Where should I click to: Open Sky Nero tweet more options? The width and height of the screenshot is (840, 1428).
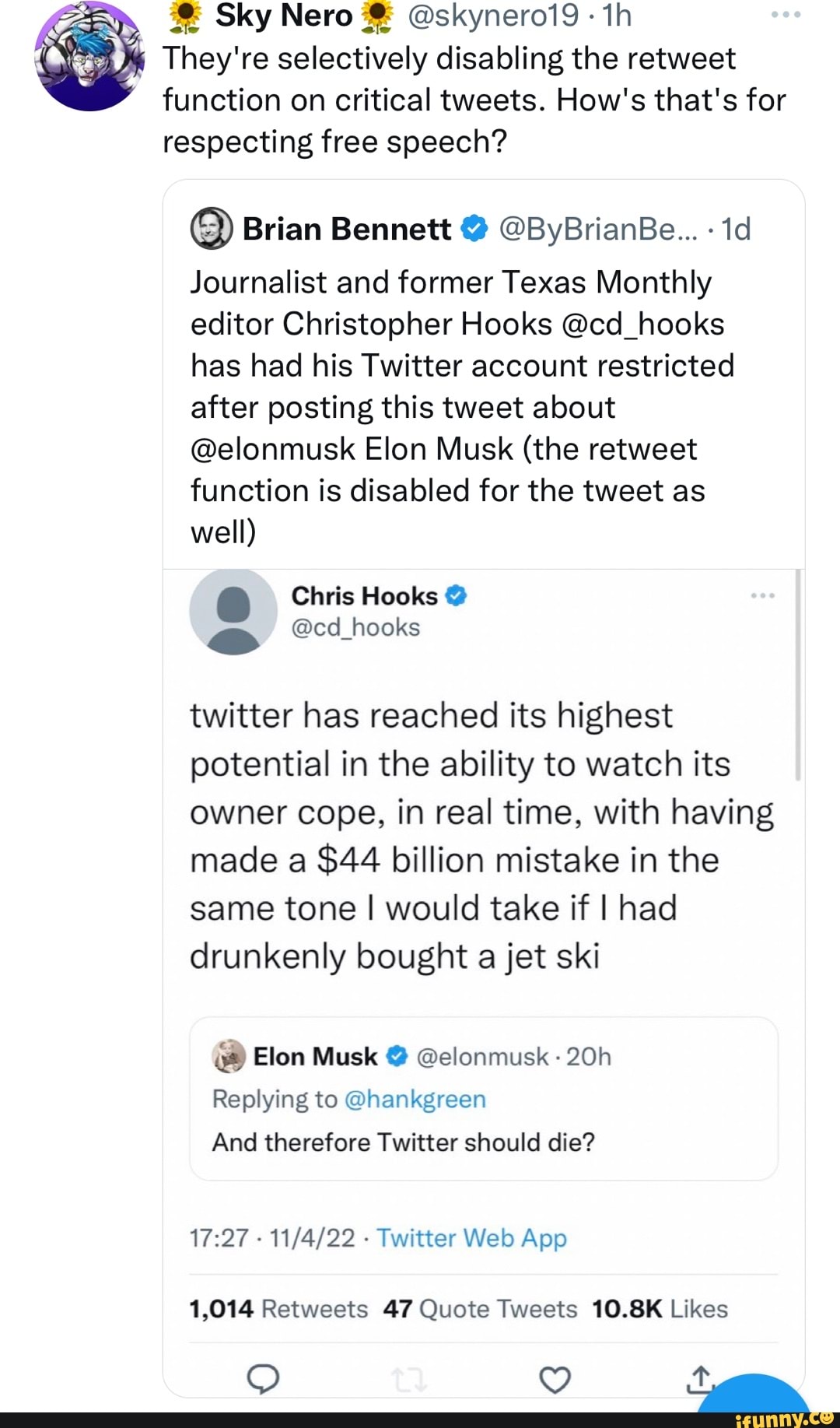tap(786, 15)
